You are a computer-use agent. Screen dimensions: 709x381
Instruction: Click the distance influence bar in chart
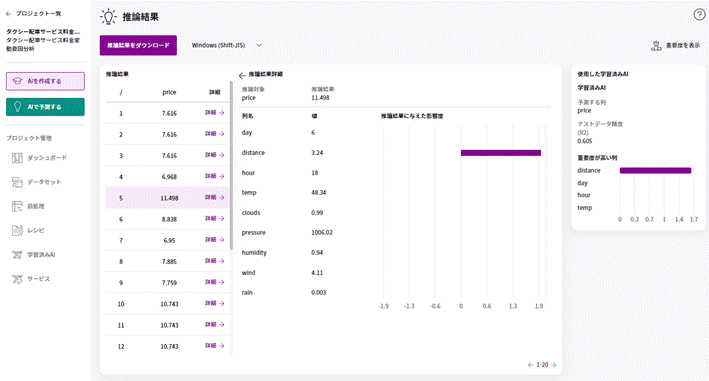pyautogui.click(x=501, y=153)
